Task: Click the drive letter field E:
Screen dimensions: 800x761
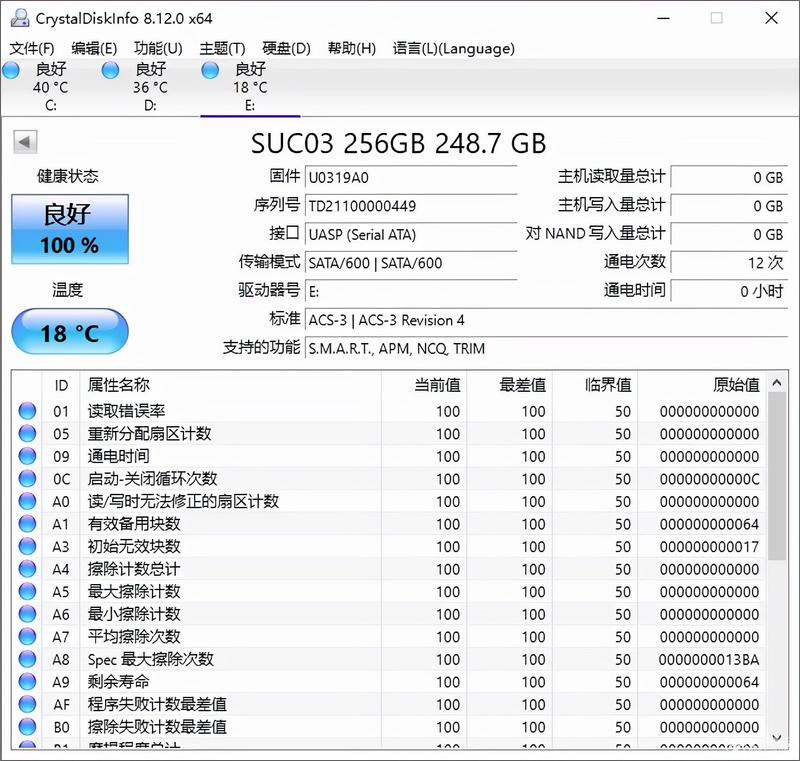Action: click(411, 292)
